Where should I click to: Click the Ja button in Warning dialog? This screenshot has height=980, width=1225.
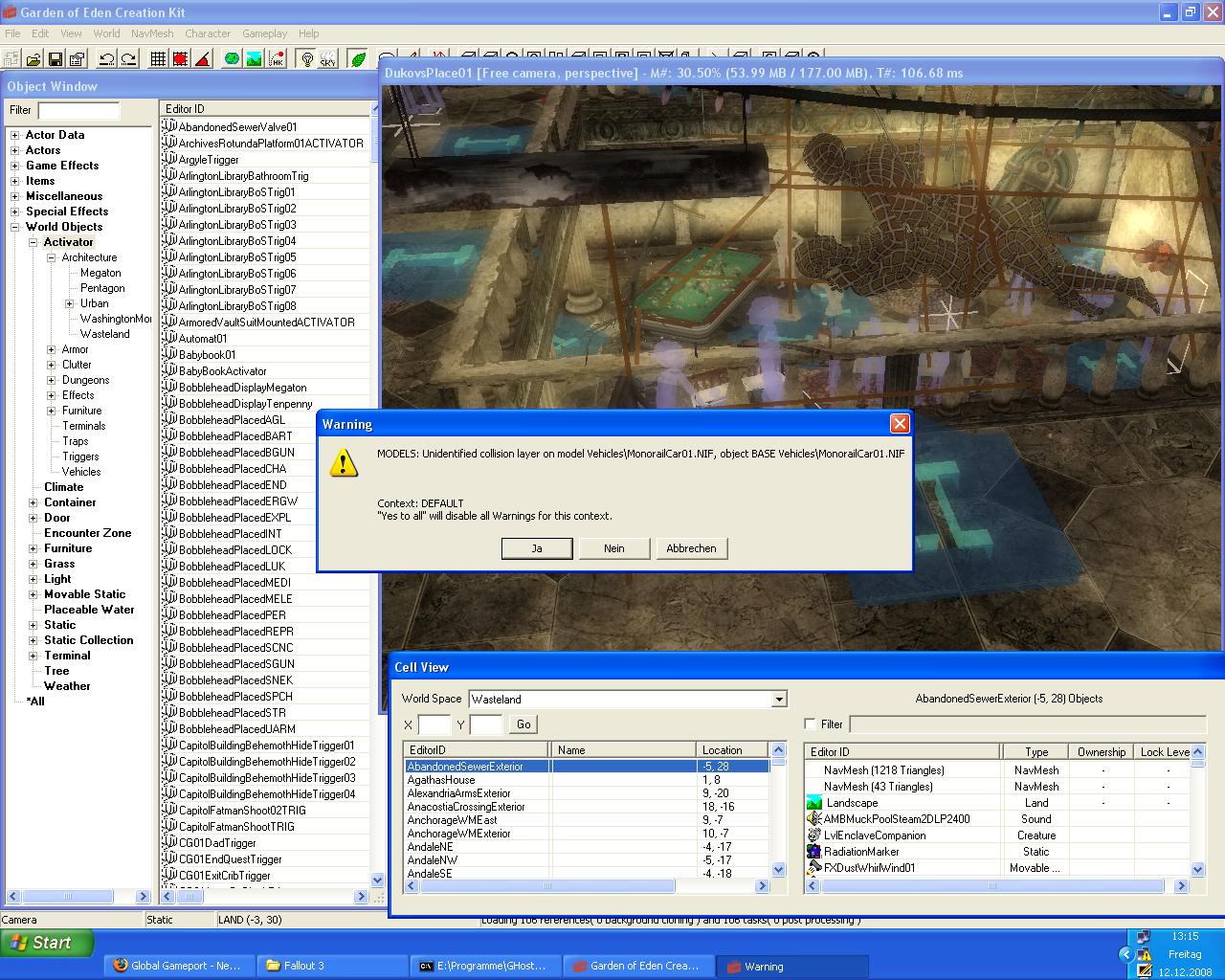click(537, 548)
